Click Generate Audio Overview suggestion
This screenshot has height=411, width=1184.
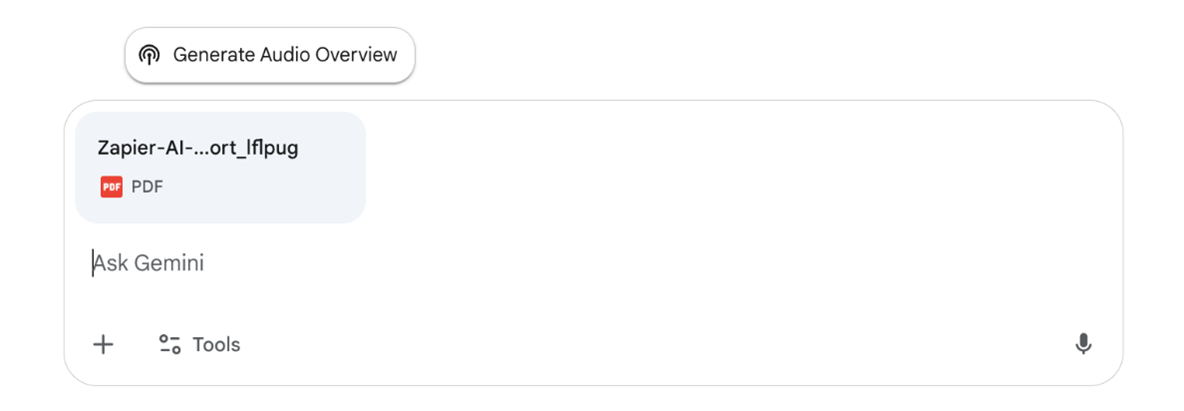(270, 55)
